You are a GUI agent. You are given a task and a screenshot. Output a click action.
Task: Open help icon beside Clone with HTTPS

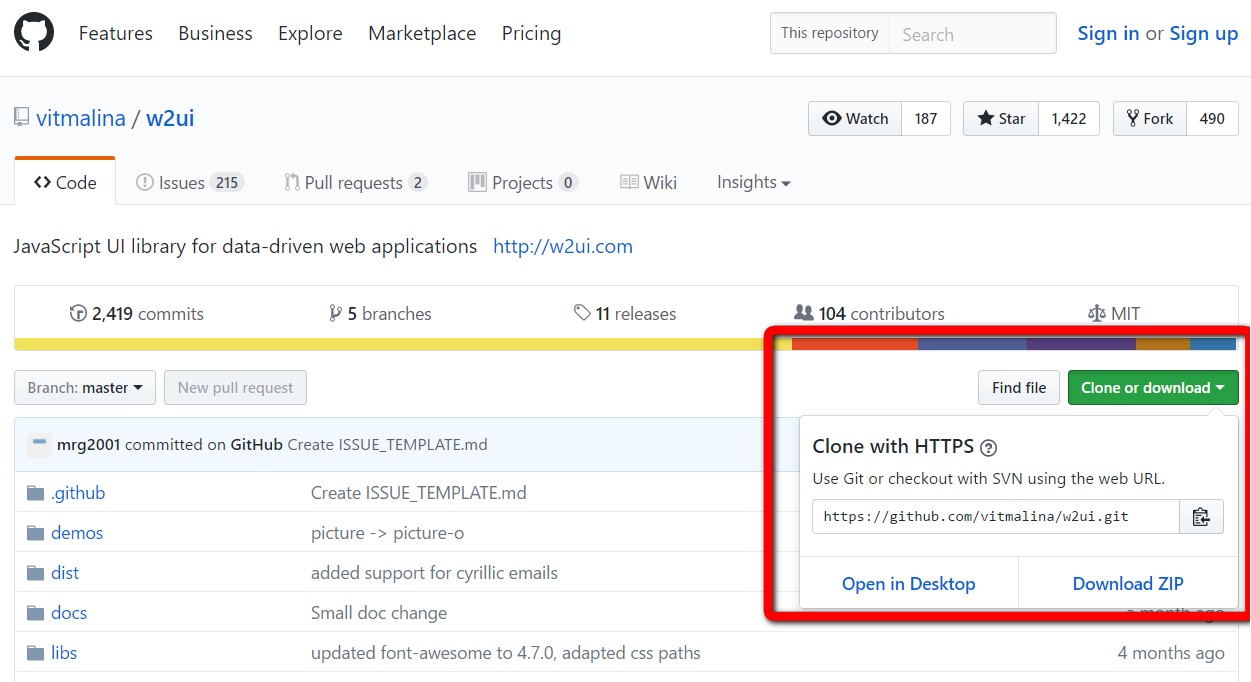click(989, 448)
